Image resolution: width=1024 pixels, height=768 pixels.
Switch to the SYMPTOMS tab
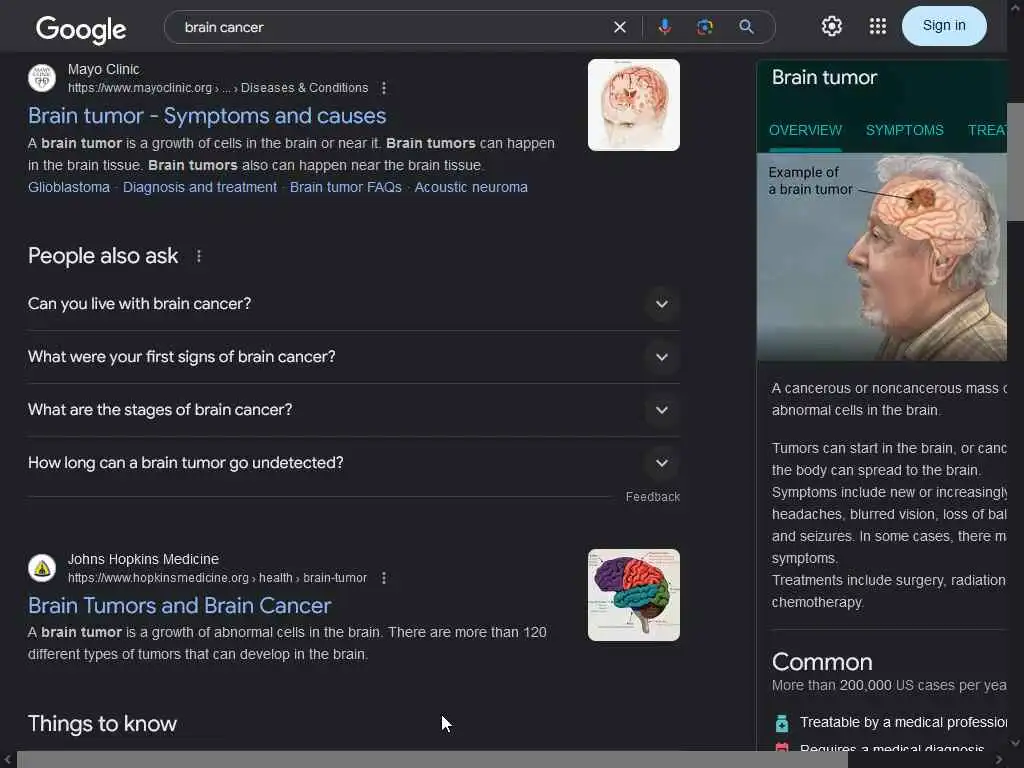904,130
